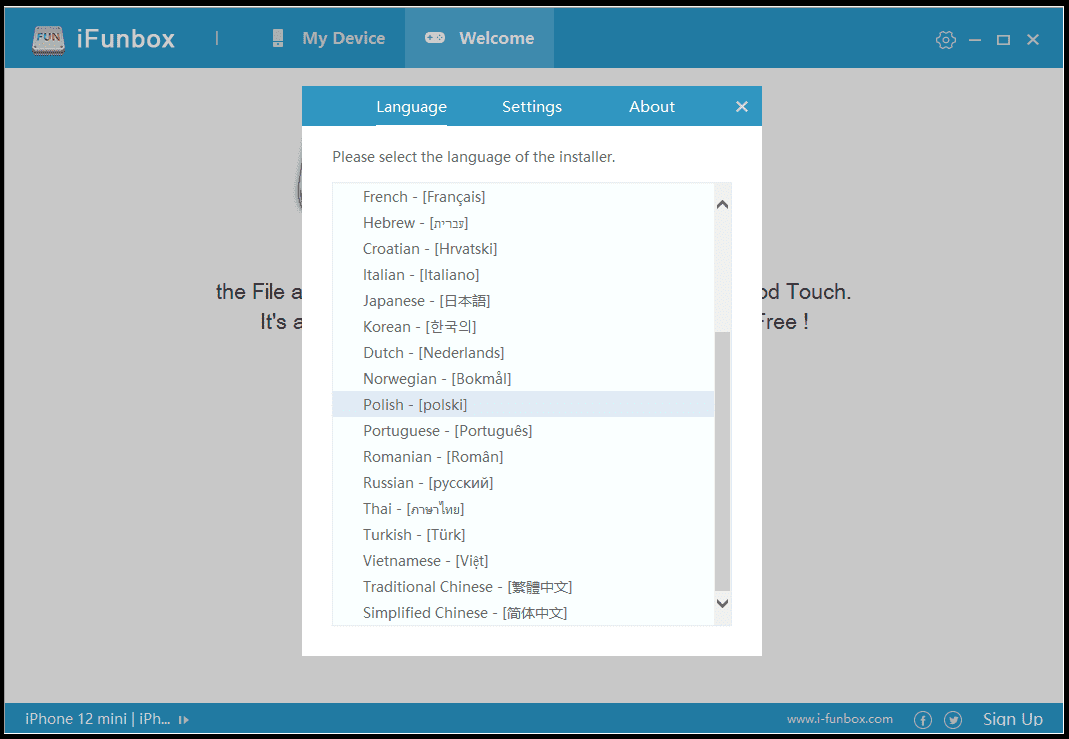Select Korean language option

pos(524,327)
